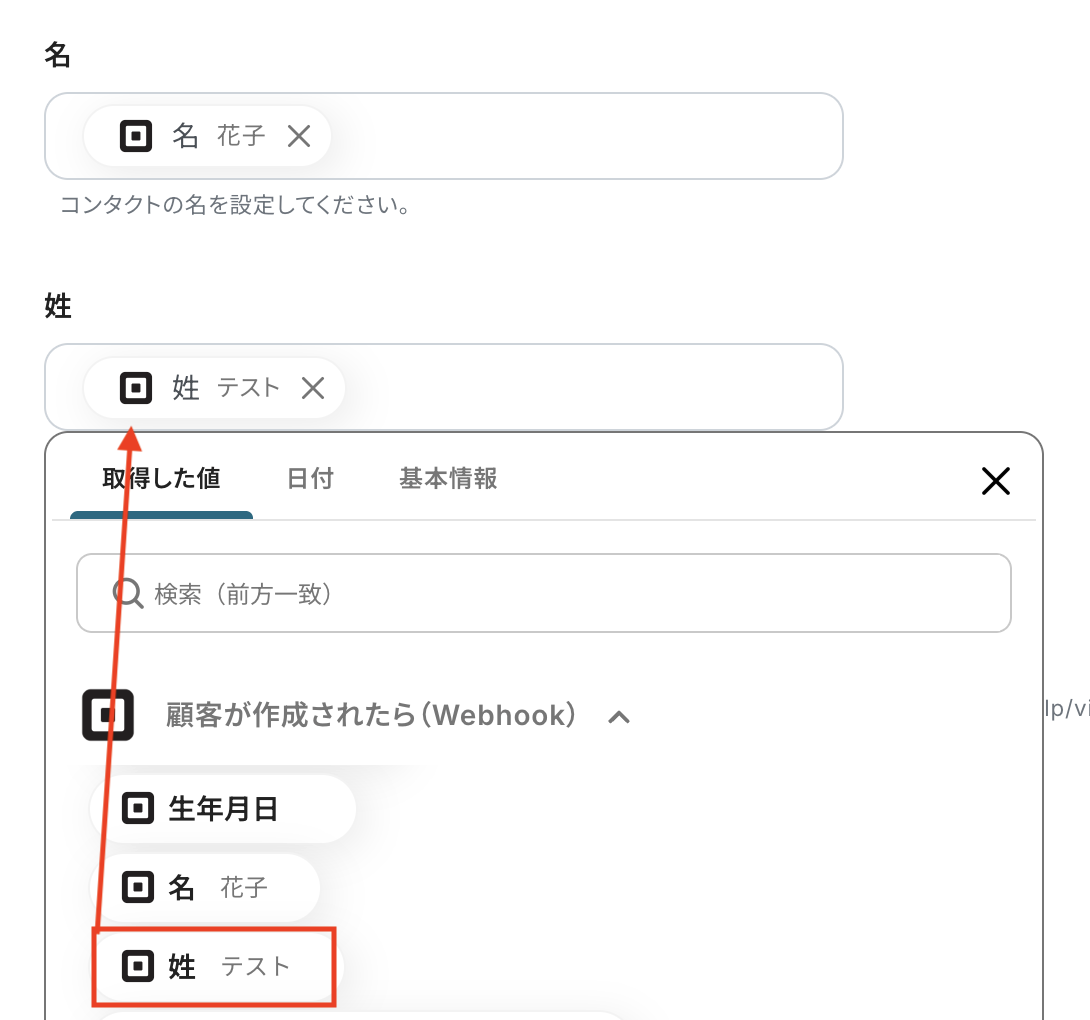Collapse the 顧客が作成されたら(Webhook) section chevron
The width and height of the screenshot is (1090, 1020).
(x=619, y=716)
